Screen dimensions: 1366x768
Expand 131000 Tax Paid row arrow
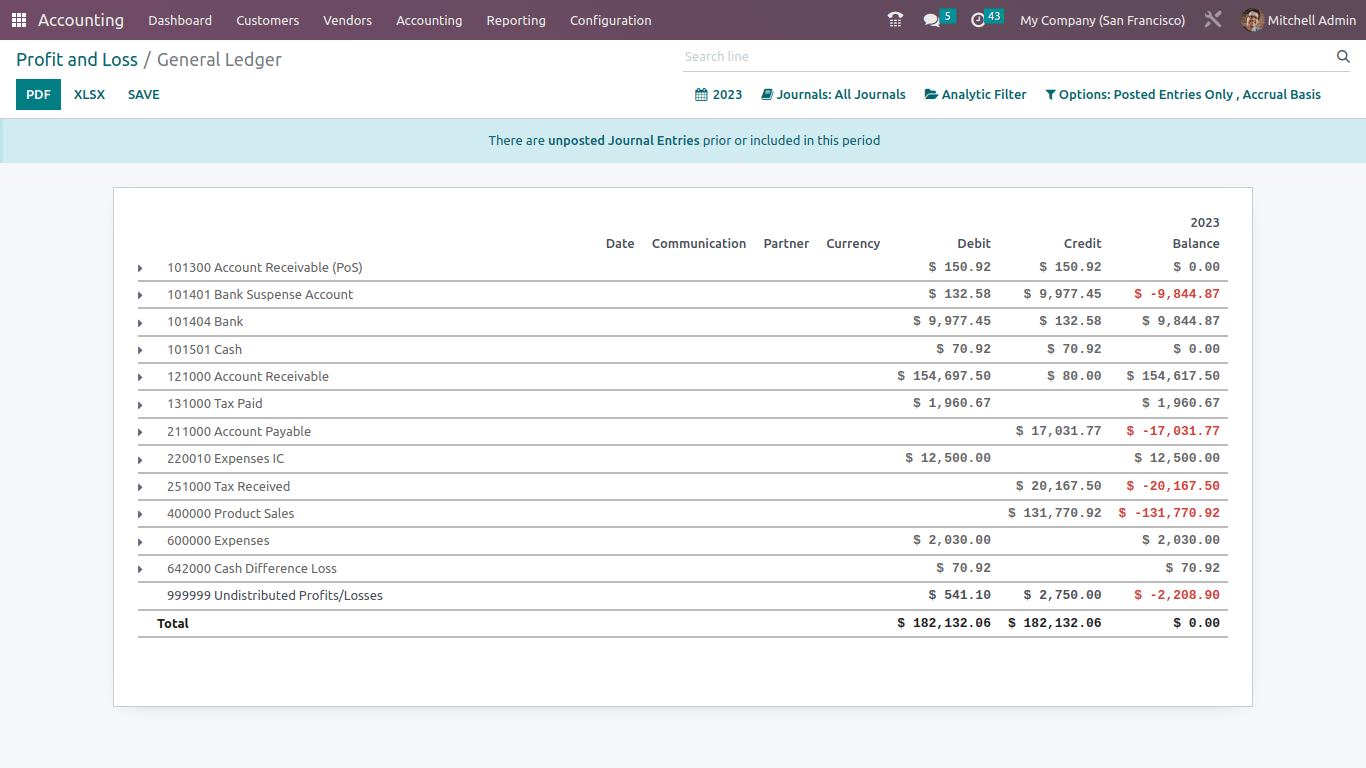140,404
